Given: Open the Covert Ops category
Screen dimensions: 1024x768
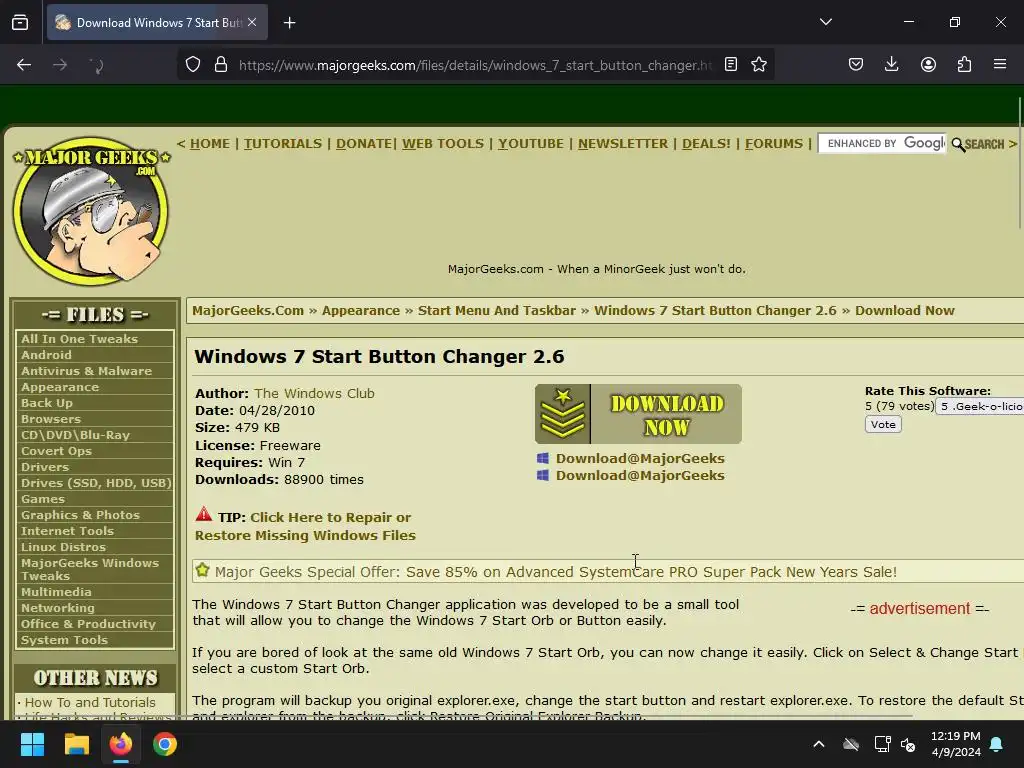Looking at the screenshot, I should pos(56,451).
